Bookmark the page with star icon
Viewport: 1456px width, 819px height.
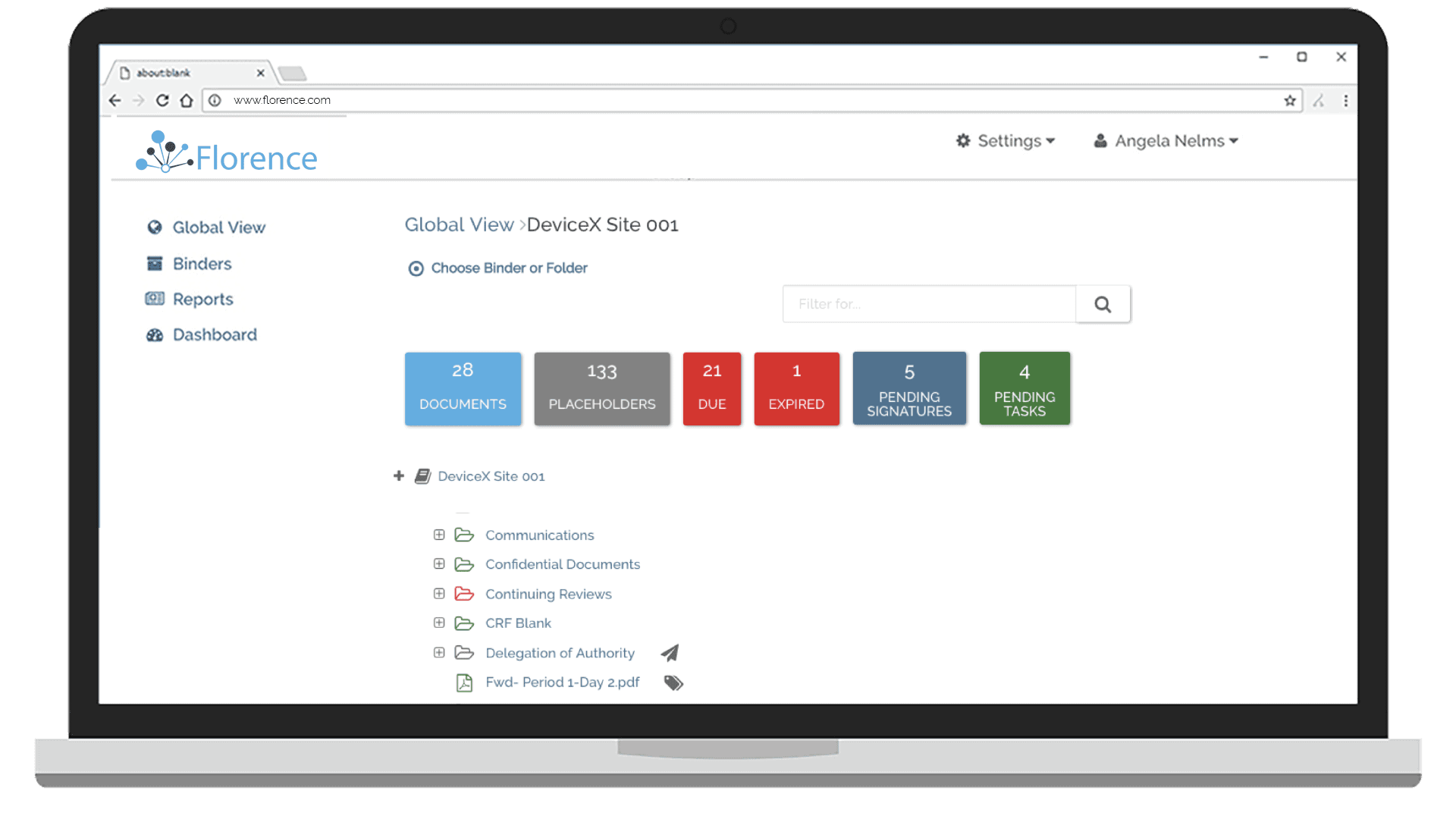tap(1289, 100)
